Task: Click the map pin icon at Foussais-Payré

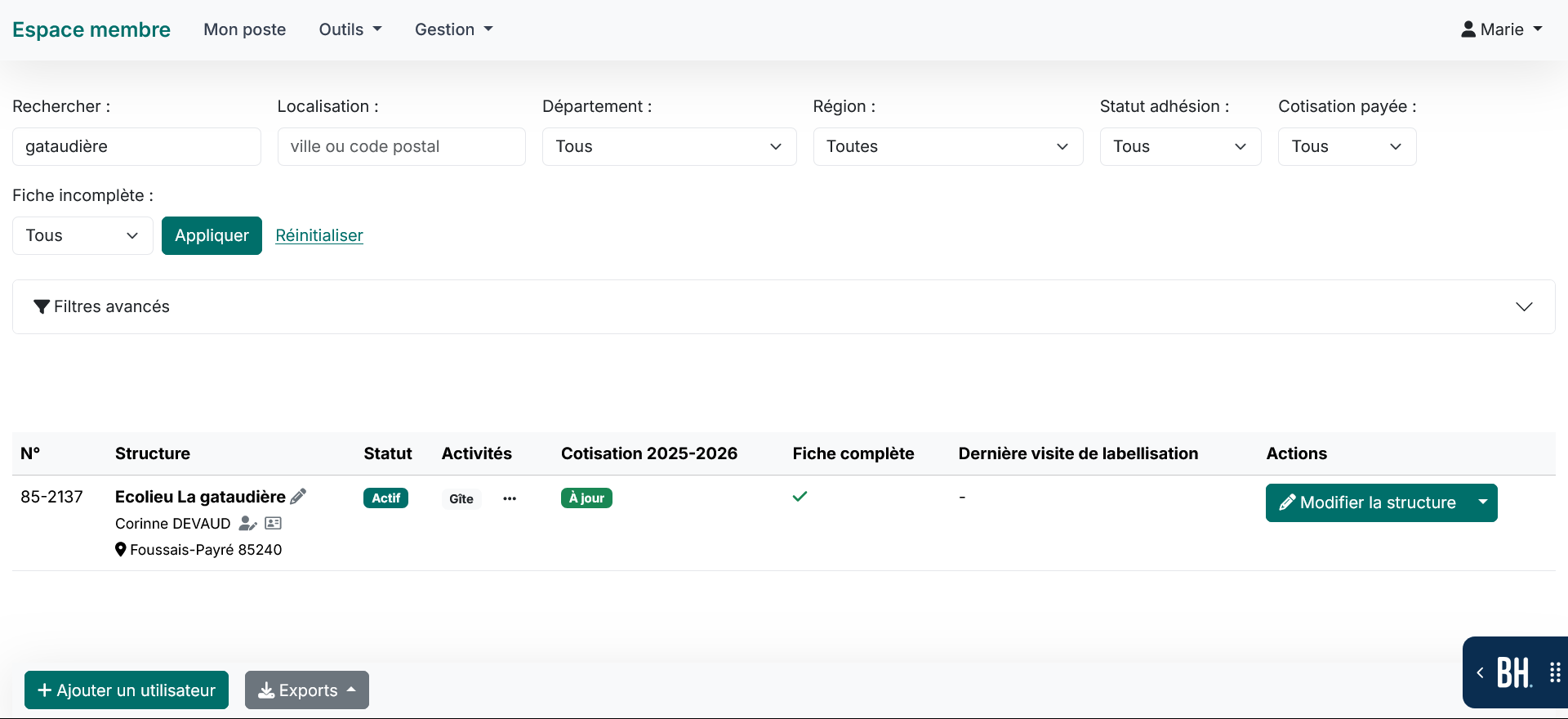Action: pos(121,550)
